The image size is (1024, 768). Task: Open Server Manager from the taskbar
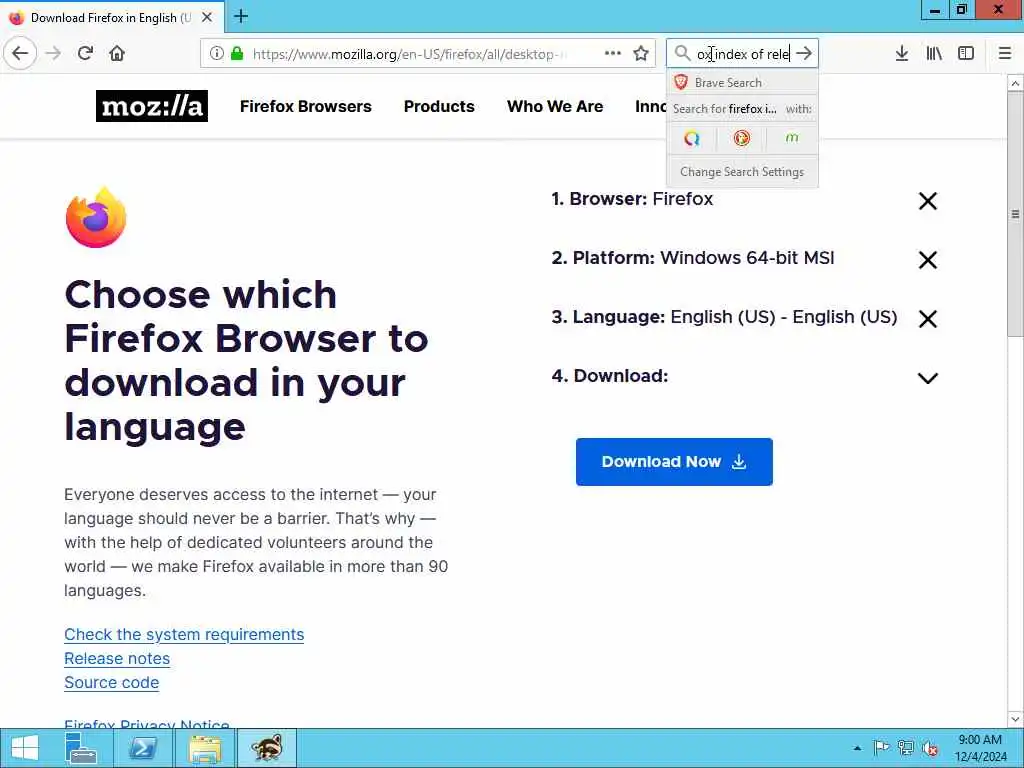(x=81, y=748)
